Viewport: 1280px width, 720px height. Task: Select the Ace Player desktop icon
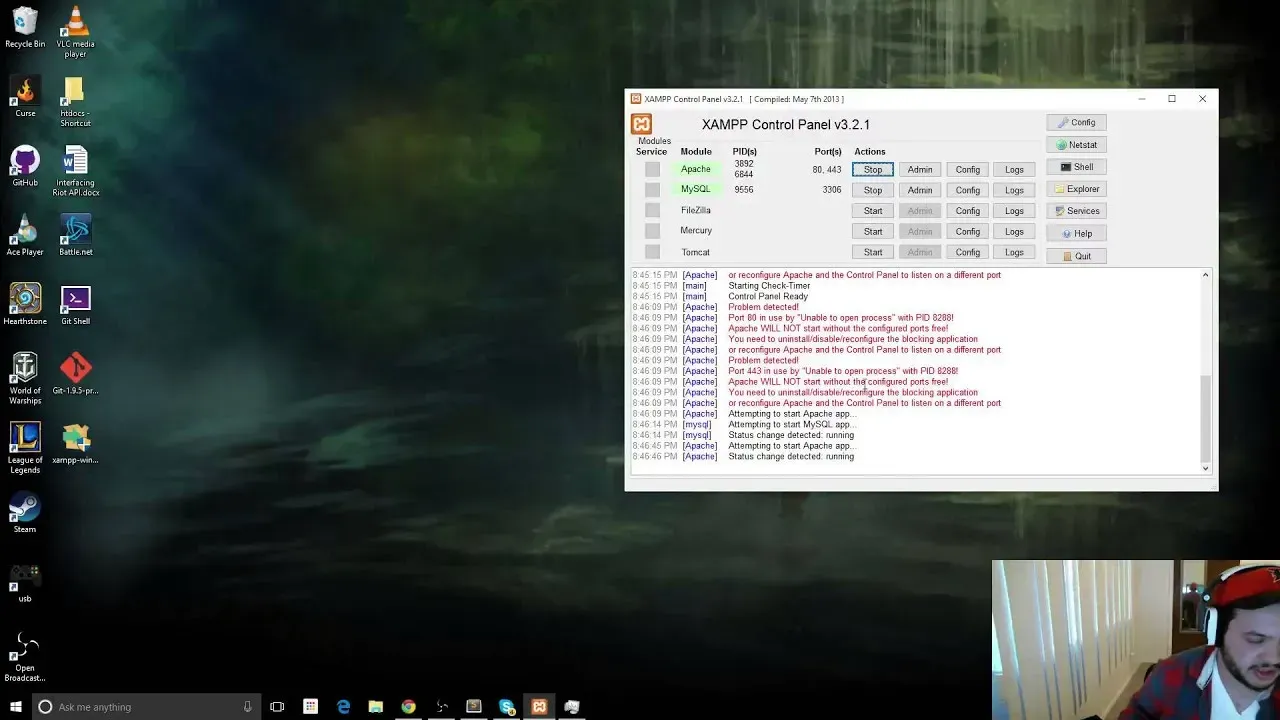[25, 235]
